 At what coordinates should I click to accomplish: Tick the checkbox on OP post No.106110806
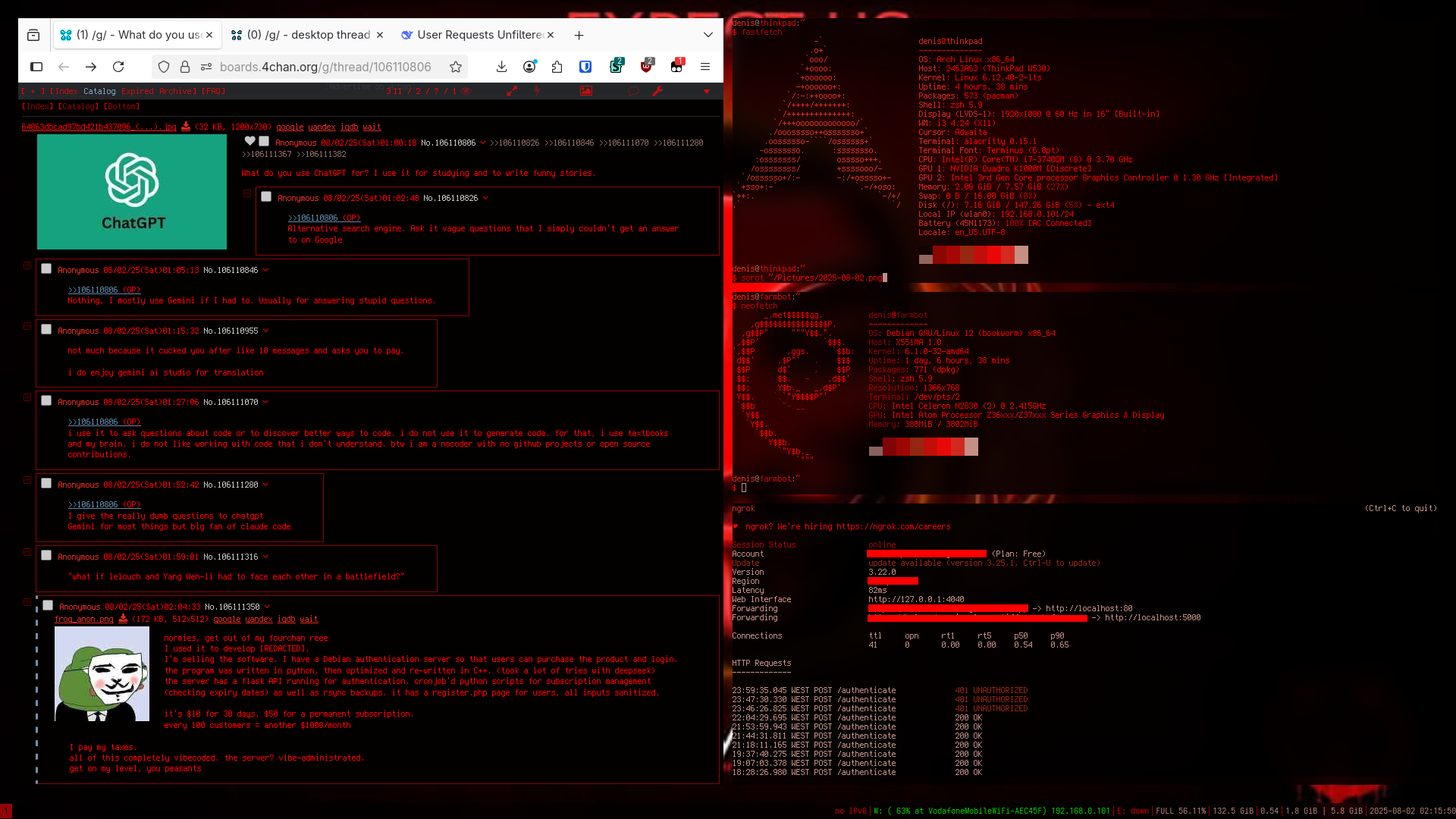coord(264,141)
